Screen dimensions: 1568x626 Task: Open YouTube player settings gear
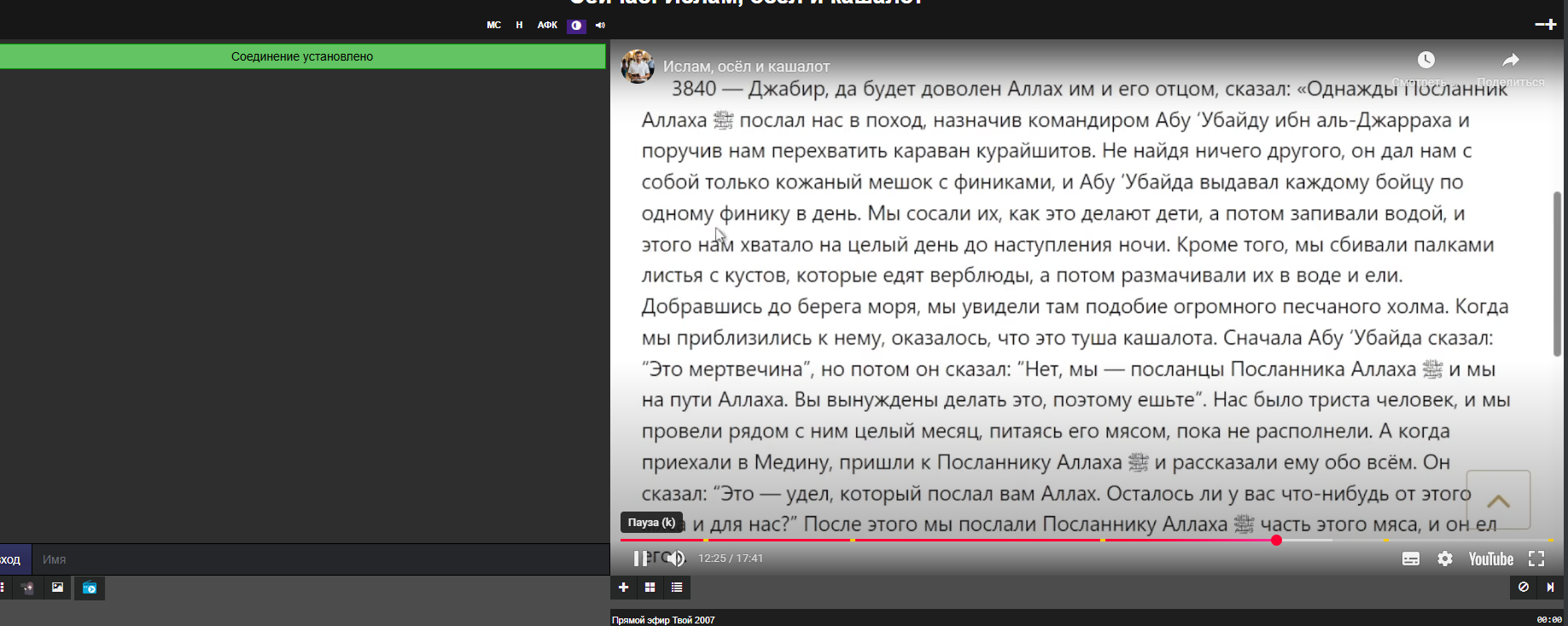tap(1445, 559)
